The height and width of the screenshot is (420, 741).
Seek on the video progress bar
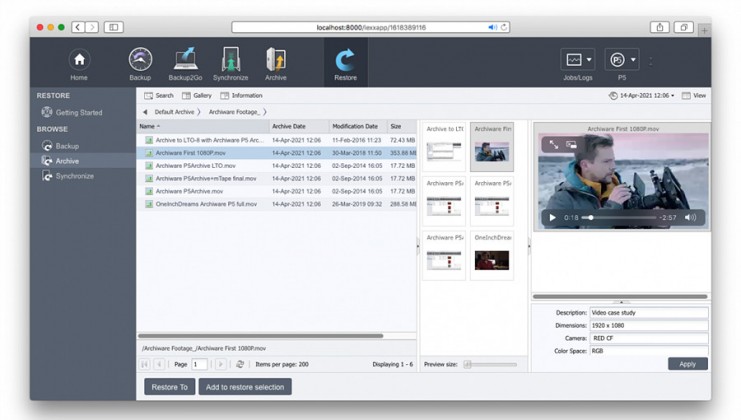619,218
